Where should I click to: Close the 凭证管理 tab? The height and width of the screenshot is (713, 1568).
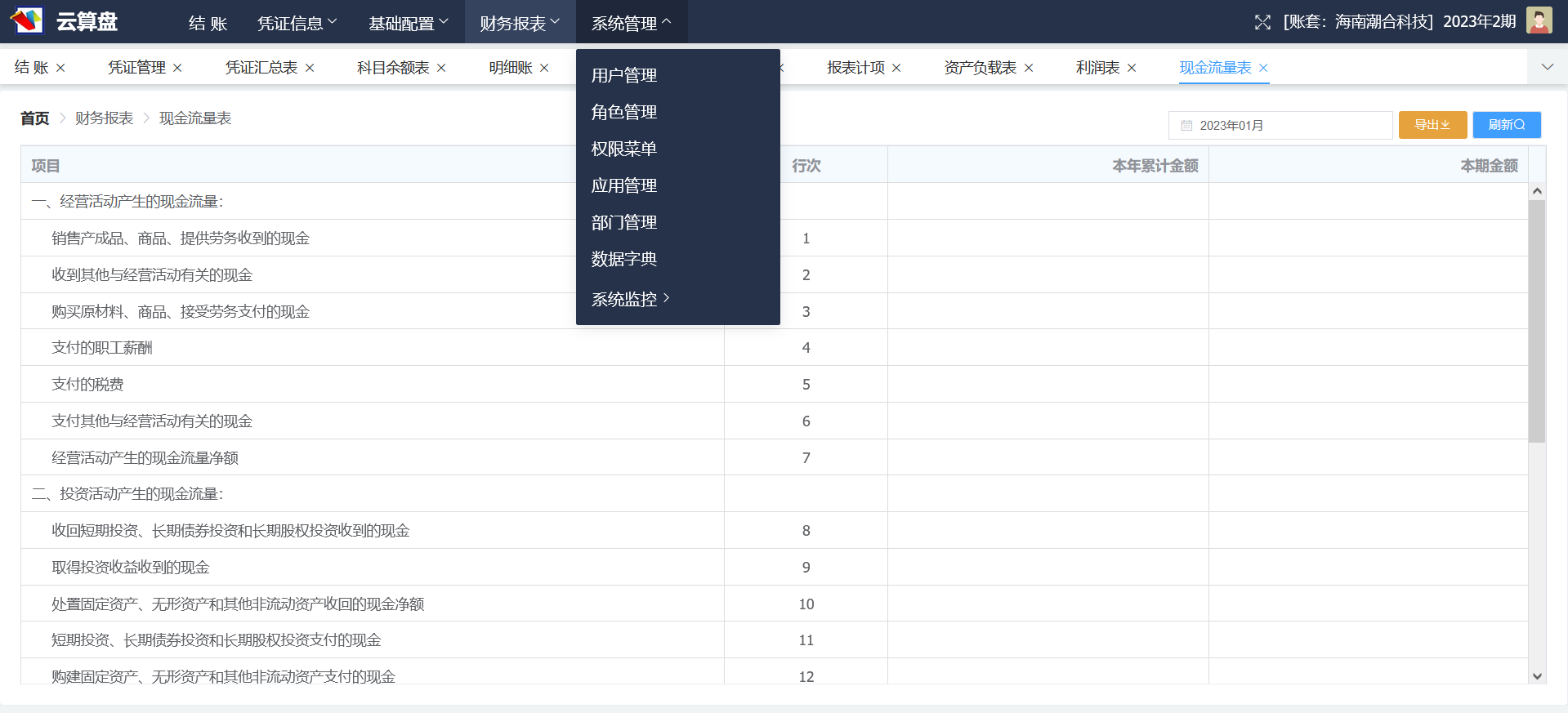tap(177, 68)
